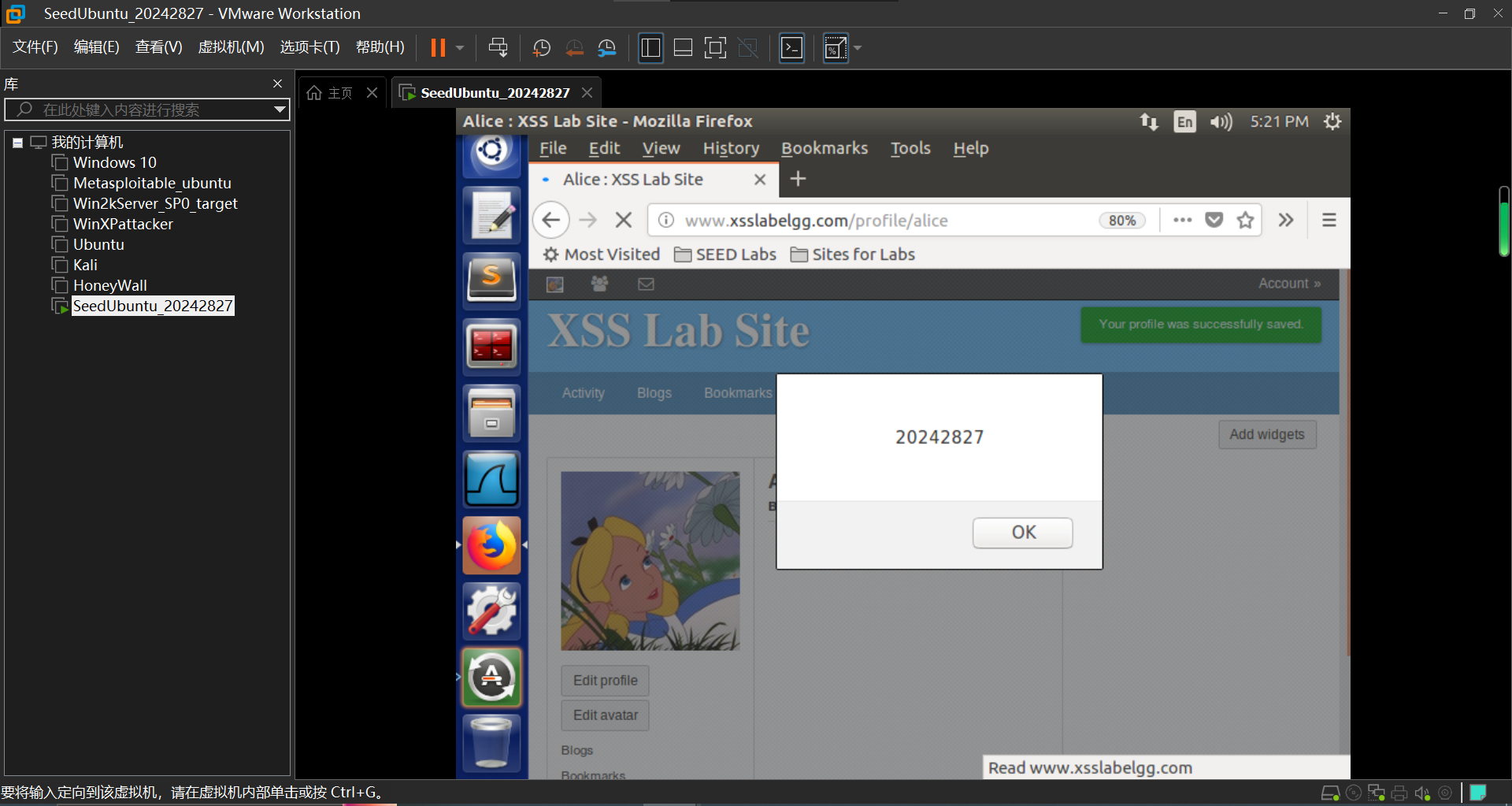Expand the library search dropdown arrow
This screenshot has height=806, width=1512.
[280, 110]
